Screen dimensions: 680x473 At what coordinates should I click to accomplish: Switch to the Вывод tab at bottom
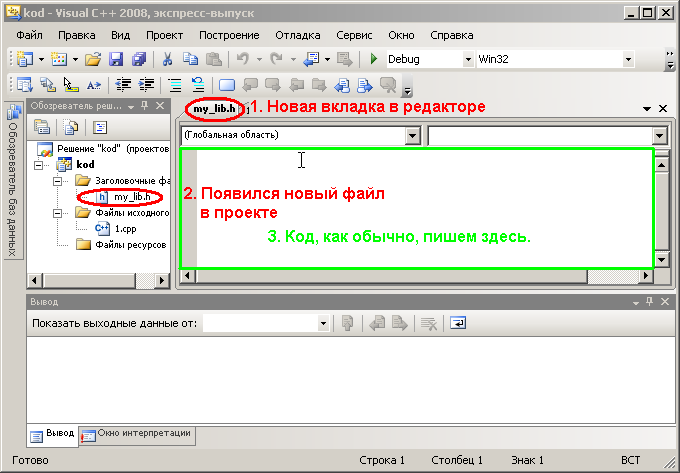coord(52,435)
